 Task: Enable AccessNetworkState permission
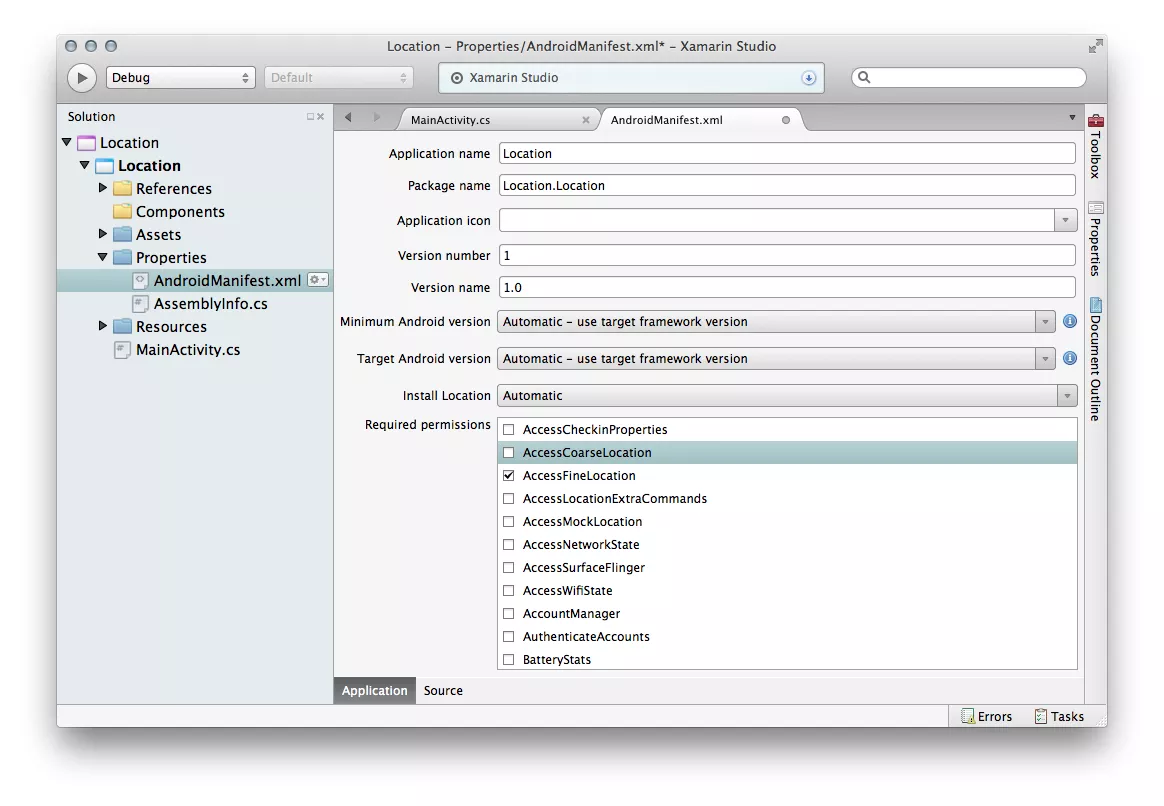(509, 545)
